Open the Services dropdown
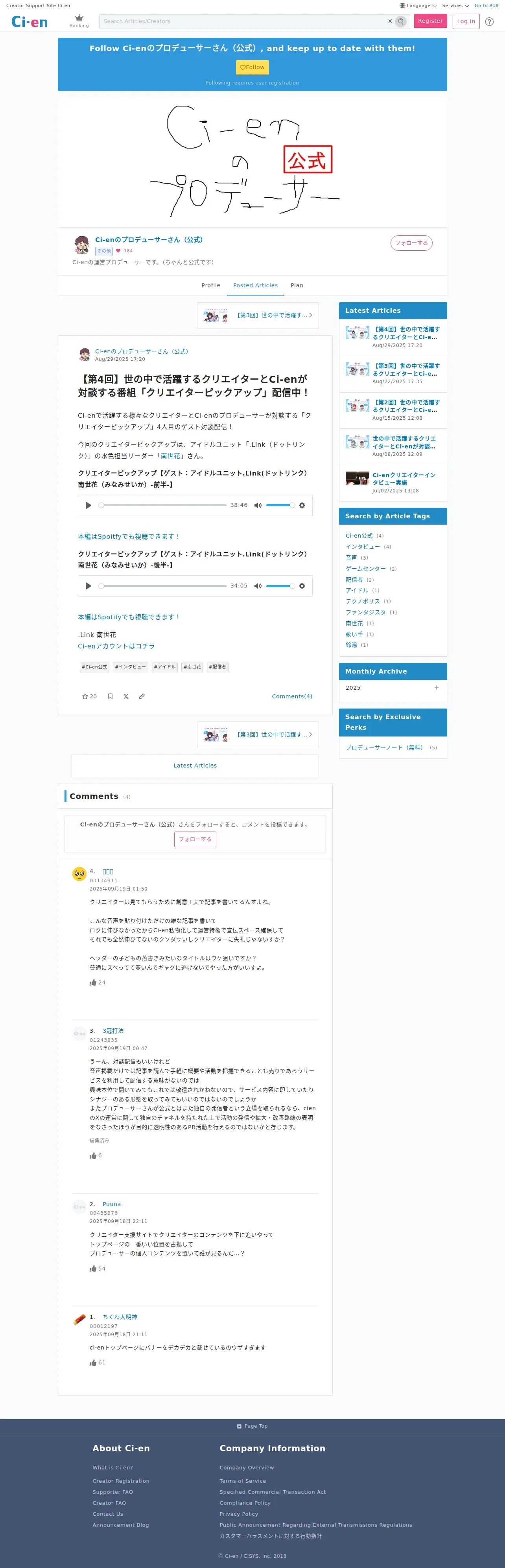 456,6
